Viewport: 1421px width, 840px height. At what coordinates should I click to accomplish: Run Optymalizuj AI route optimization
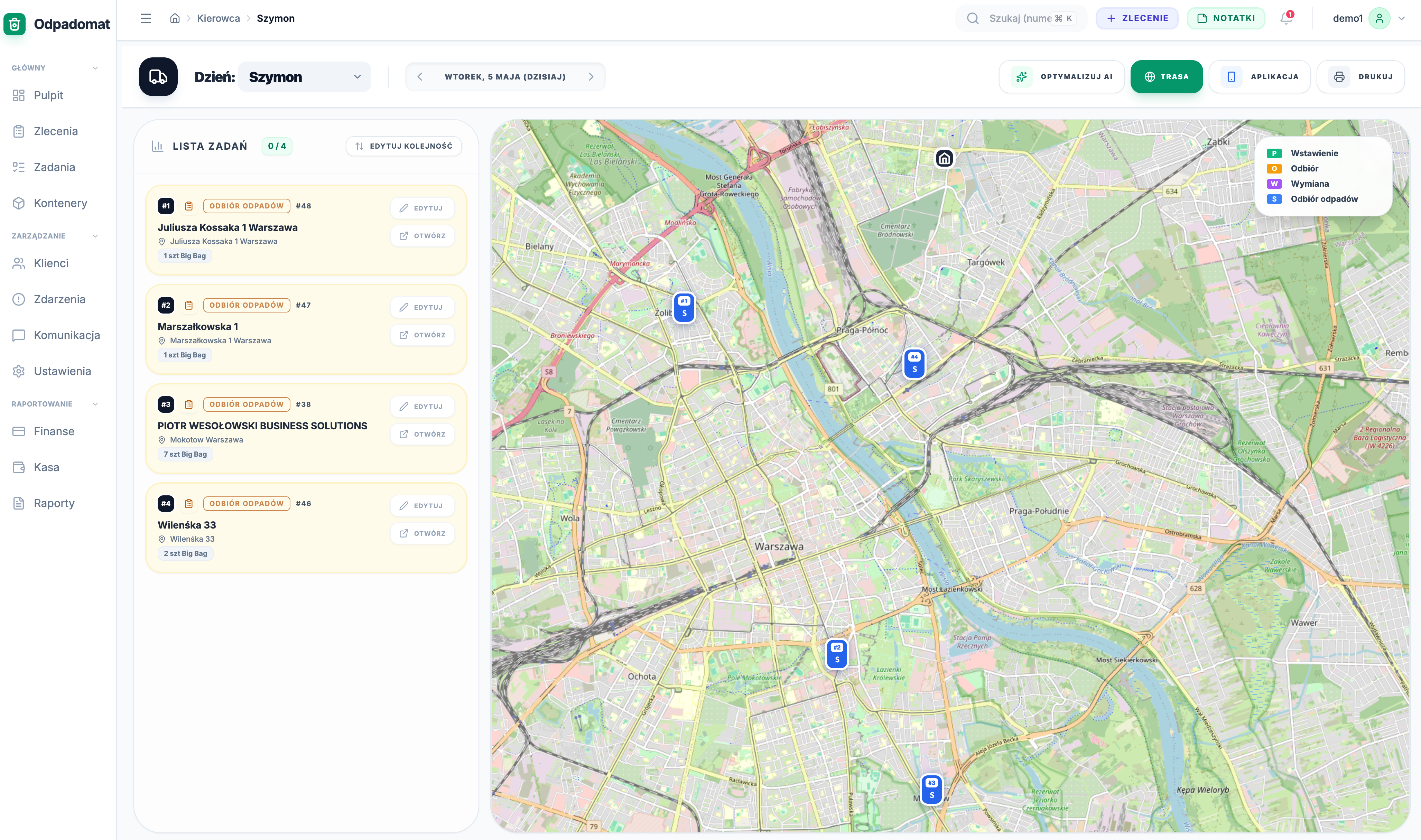pos(1061,76)
